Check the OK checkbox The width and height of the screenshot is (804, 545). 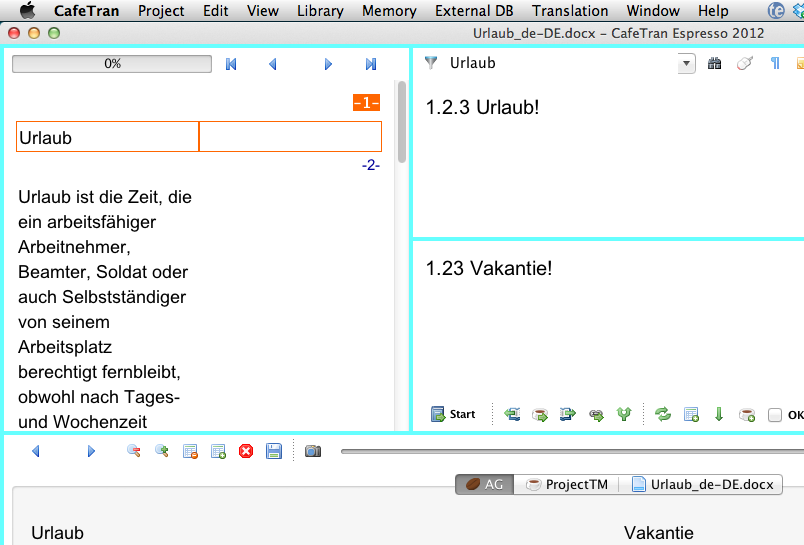pyautogui.click(x=774, y=415)
